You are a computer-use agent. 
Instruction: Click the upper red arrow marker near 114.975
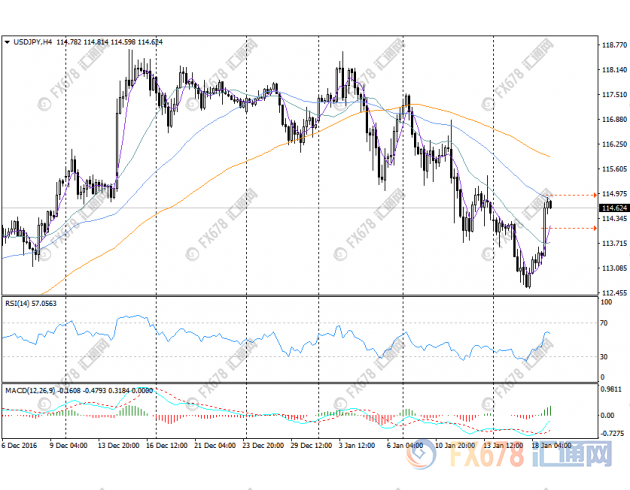coord(594,194)
